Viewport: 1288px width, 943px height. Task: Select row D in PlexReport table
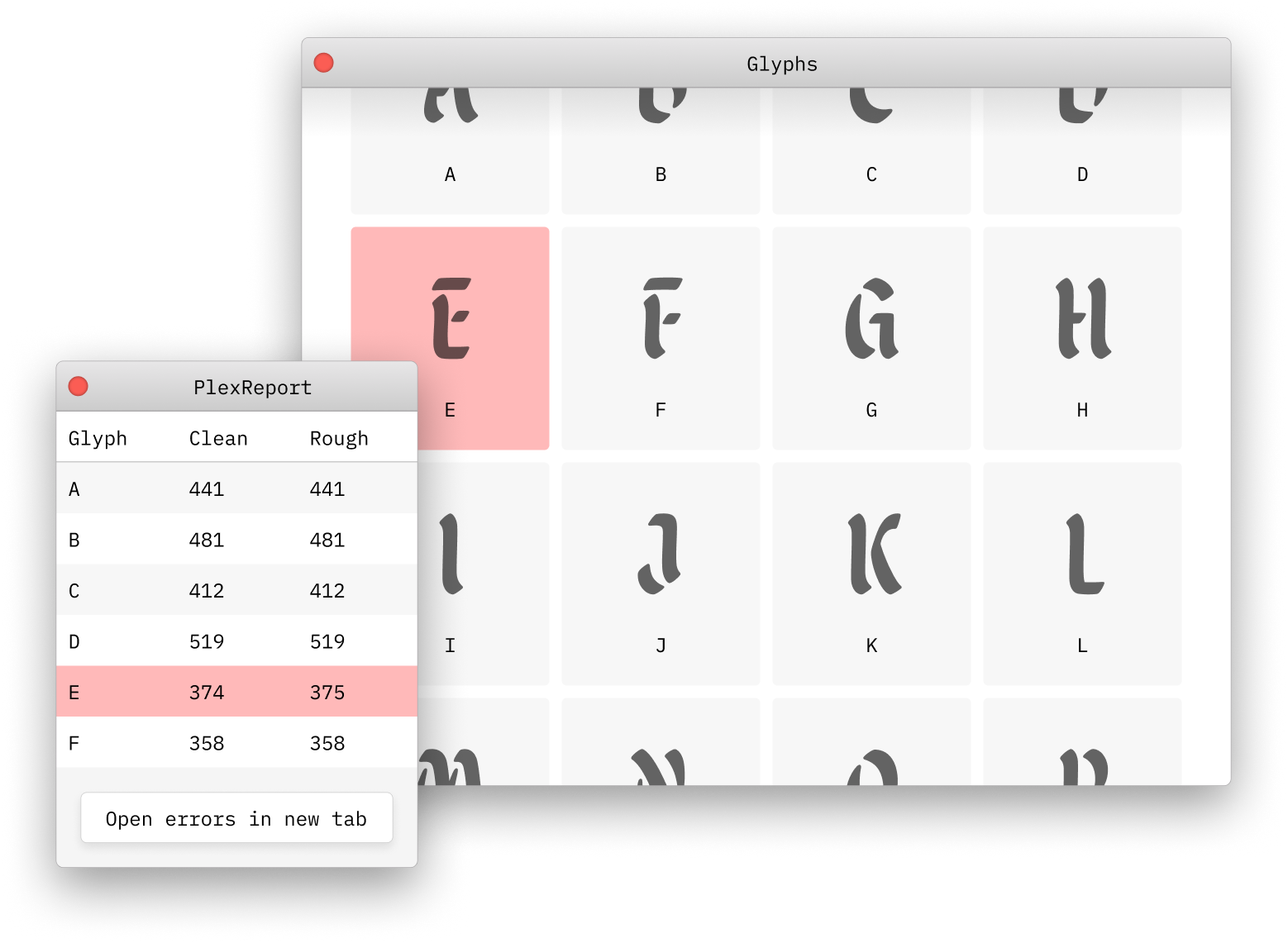(x=236, y=641)
